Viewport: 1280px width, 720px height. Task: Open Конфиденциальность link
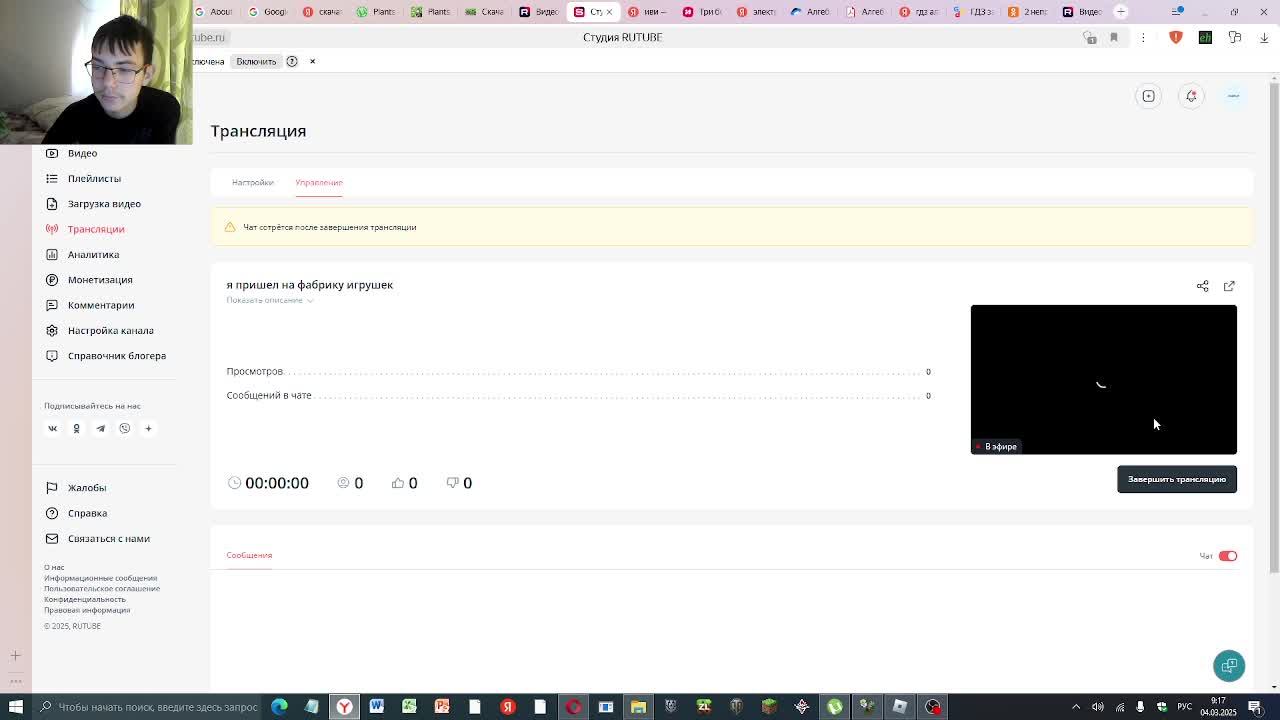85,599
